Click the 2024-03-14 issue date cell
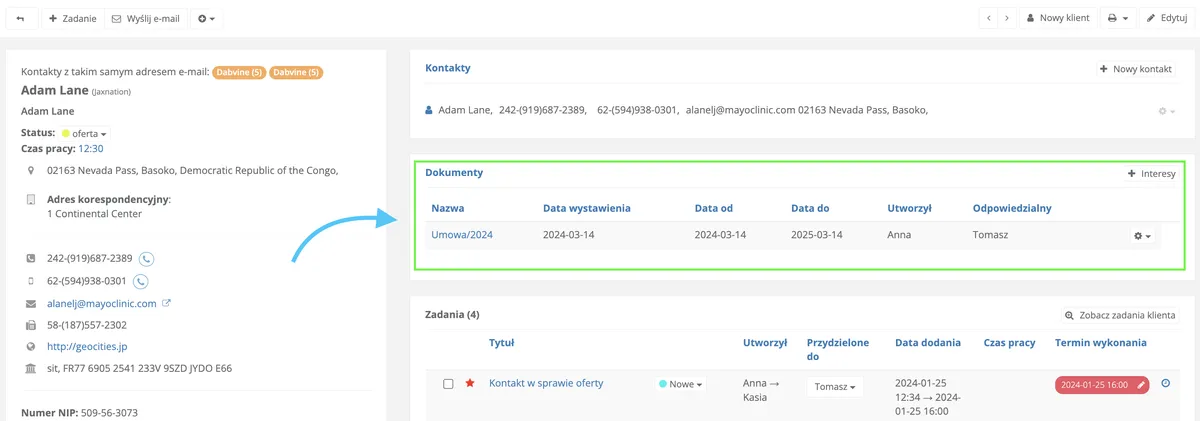 tap(569, 235)
